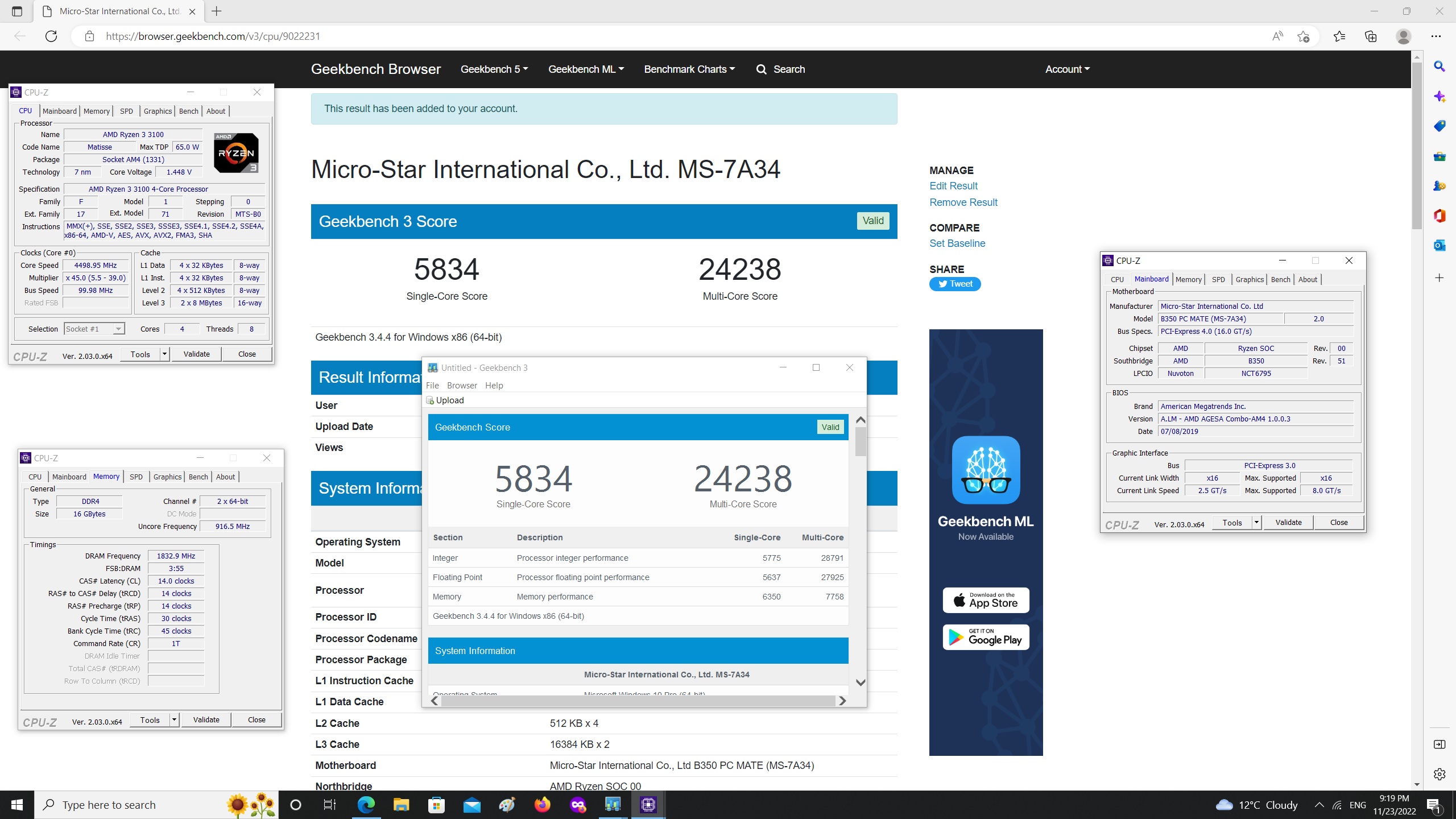Click the Edge sidebar search icon

point(1440,67)
